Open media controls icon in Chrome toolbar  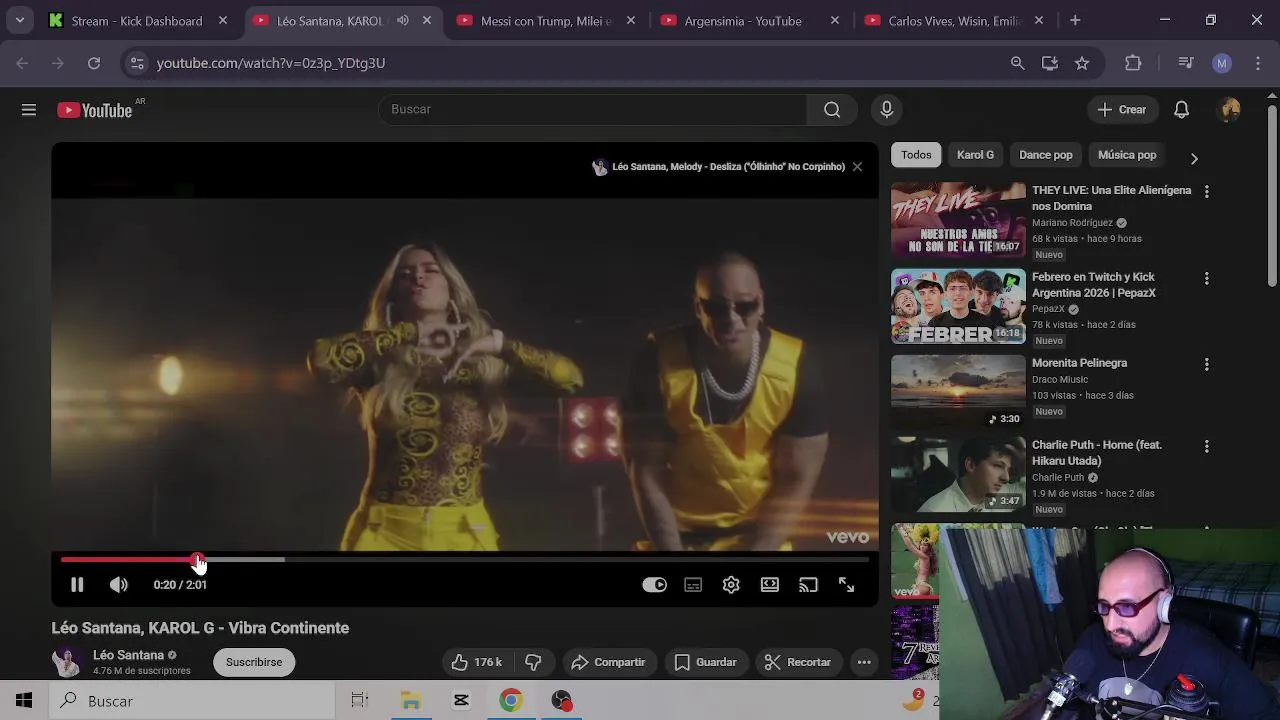[x=1186, y=63]
